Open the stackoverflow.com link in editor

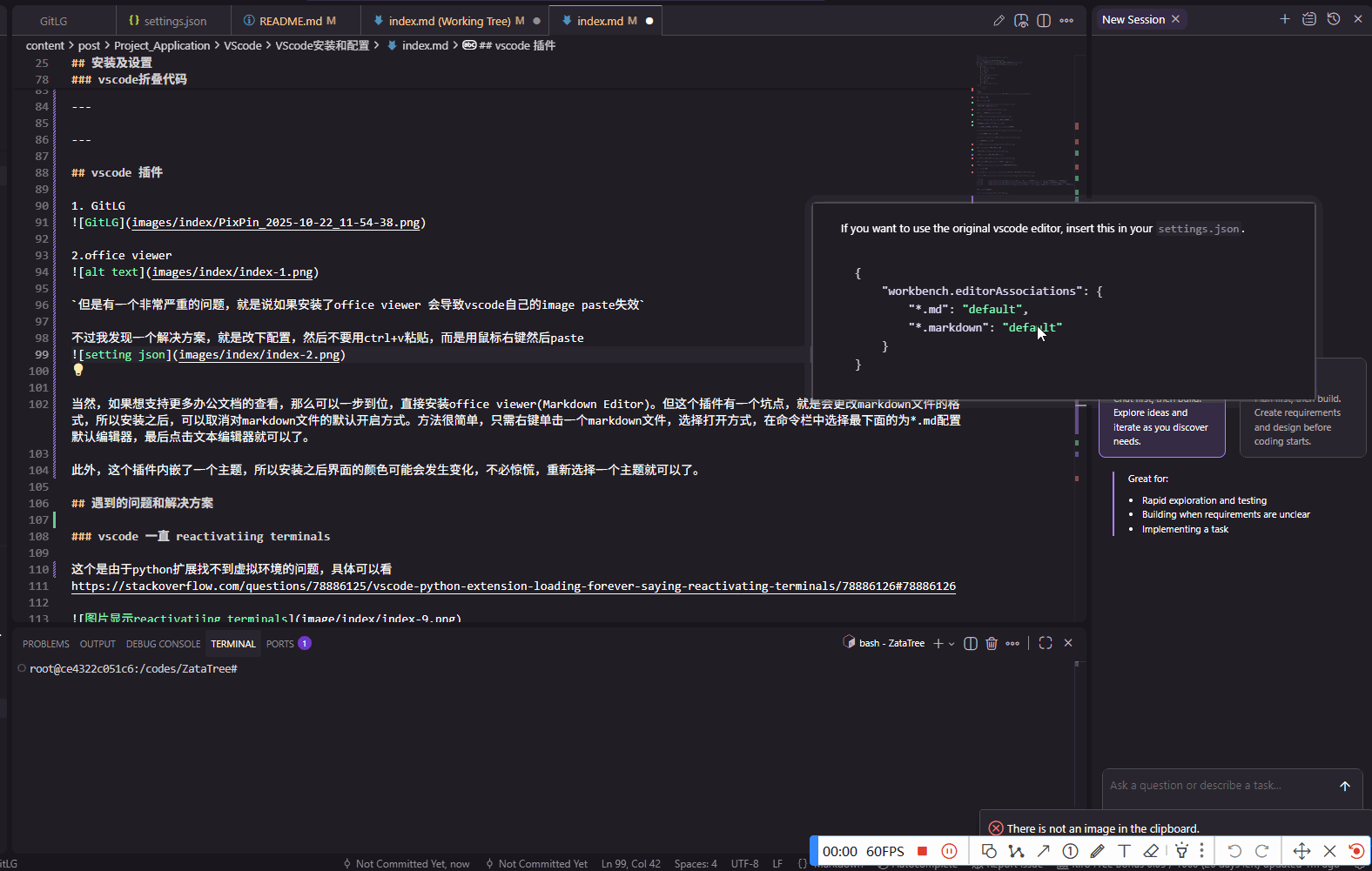tap(513, 586)
